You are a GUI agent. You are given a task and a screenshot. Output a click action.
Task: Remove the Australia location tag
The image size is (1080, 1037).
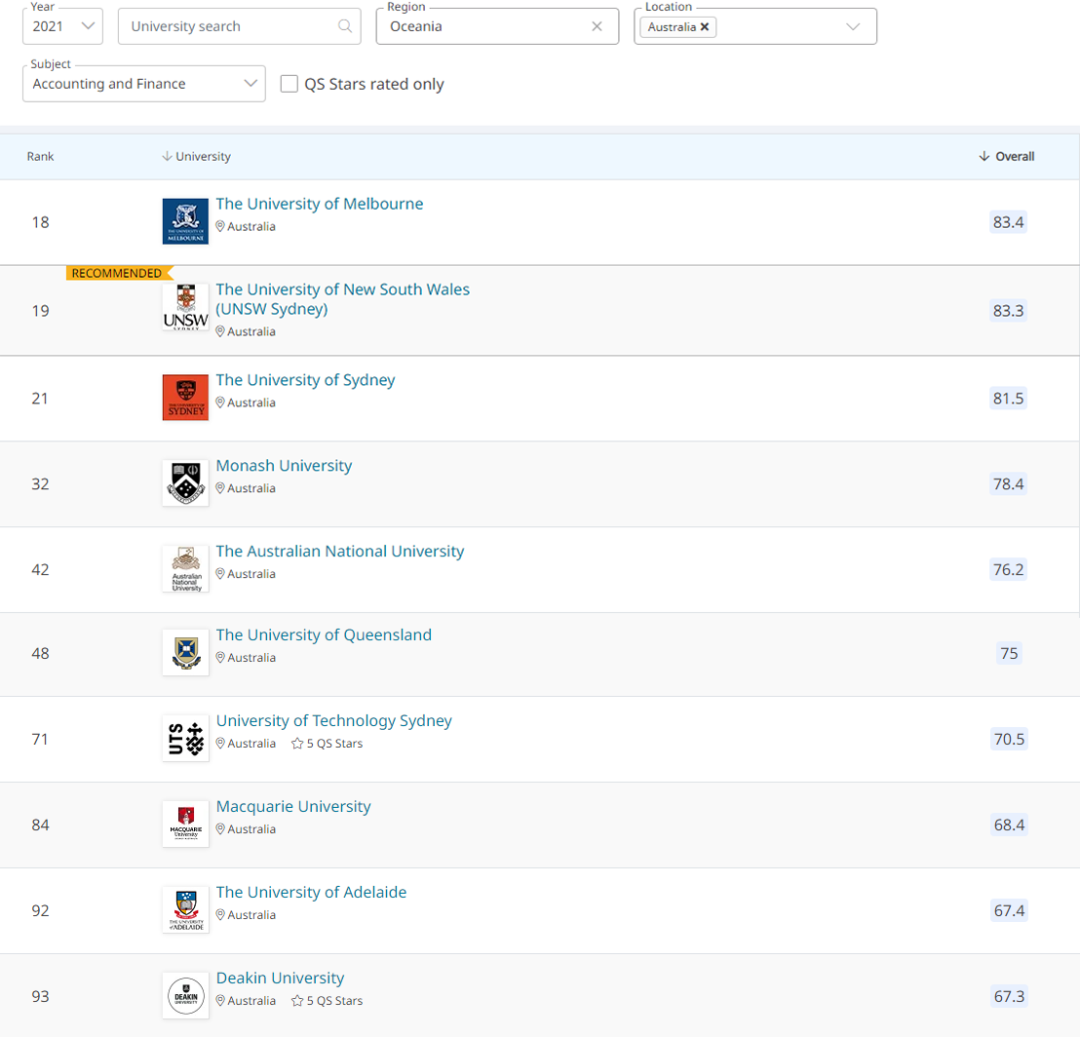tap(705, 27)
